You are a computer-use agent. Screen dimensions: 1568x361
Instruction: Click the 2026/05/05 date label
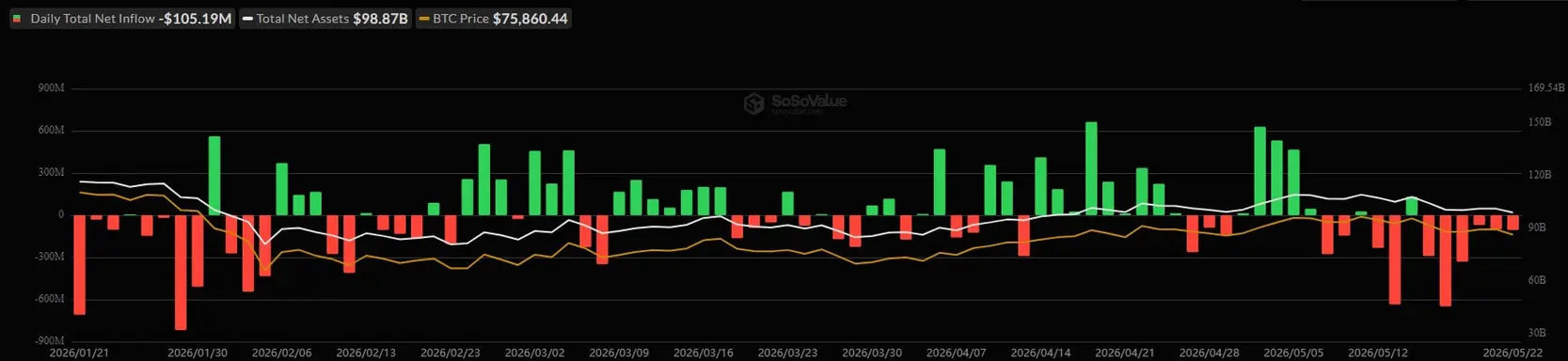click(x=1293, y=353)
